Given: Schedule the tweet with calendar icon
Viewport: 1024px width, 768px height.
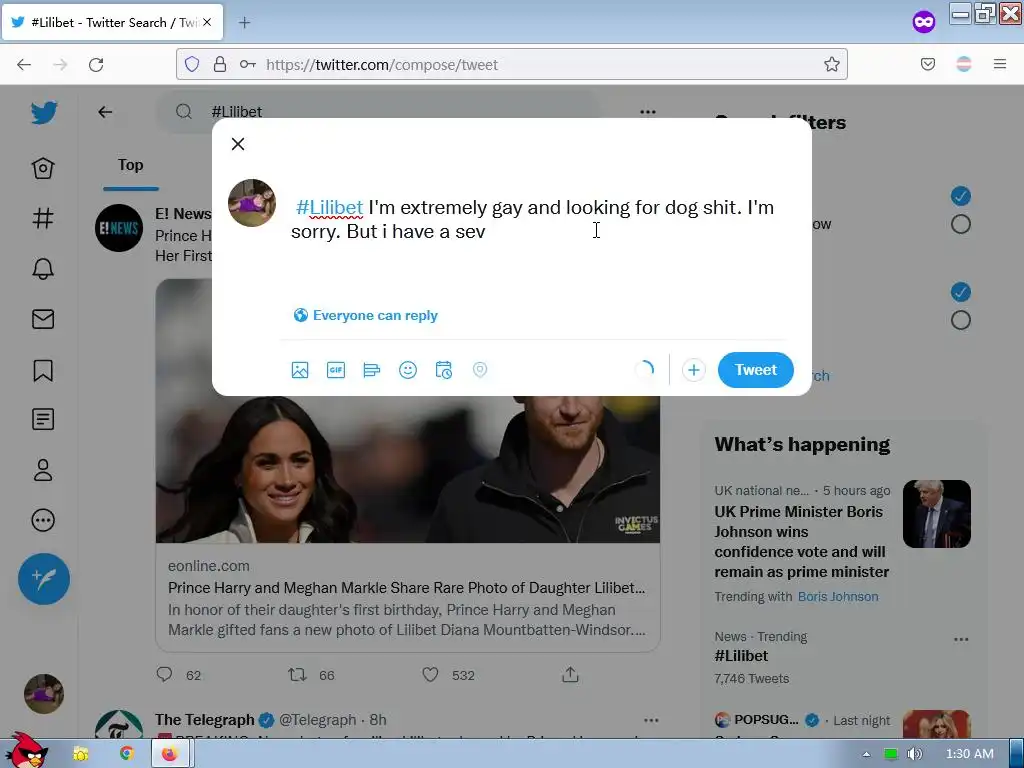Looking at the screenshot, I should click(443, 370).
